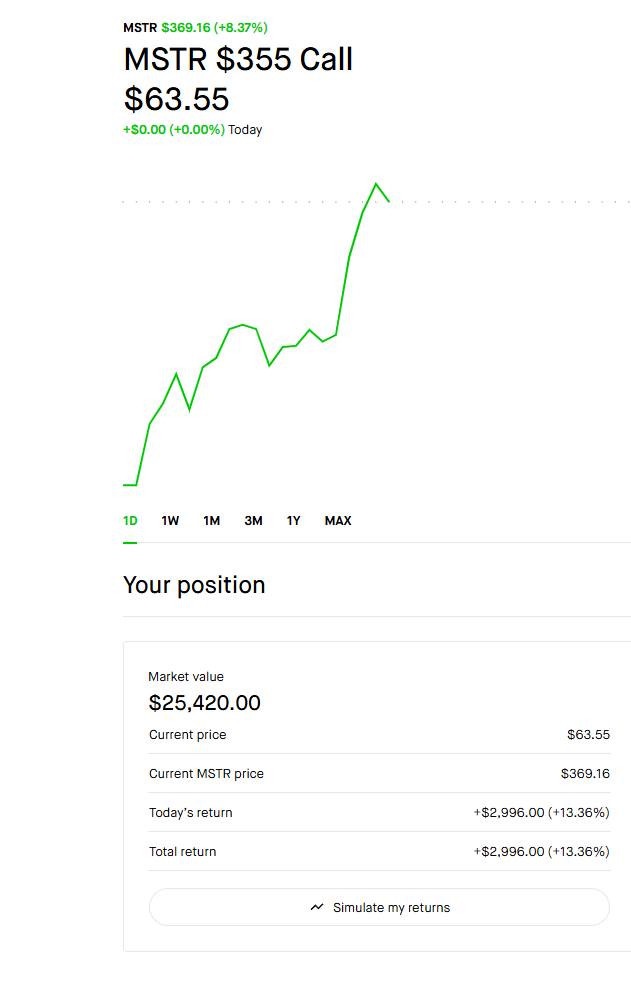Viewport: 631px width, 986px height.
Task: View one month of price history
Action: pos(211,520)
